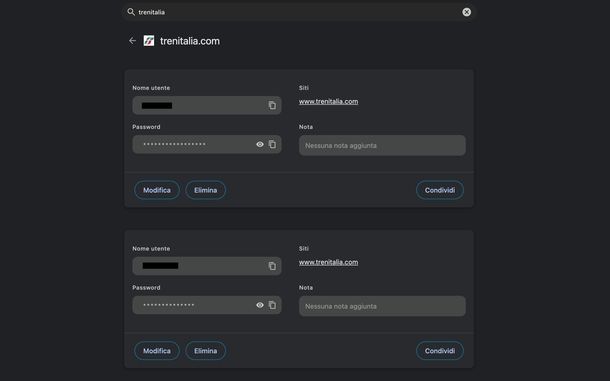Copy username in the second credential card

272,266
